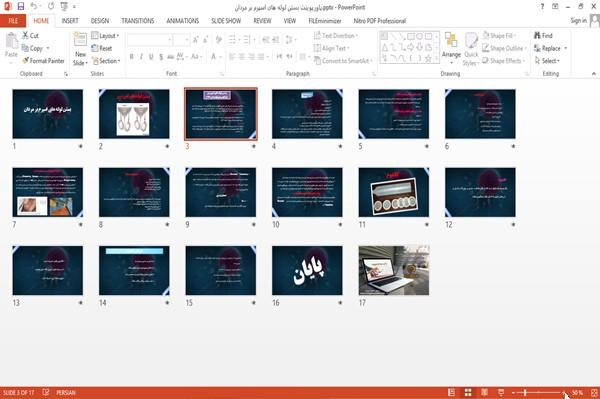Viewport: 600px width, 399px height.
Task: Open the Arrange tool in Drawing group
Action: coord(451,48)
